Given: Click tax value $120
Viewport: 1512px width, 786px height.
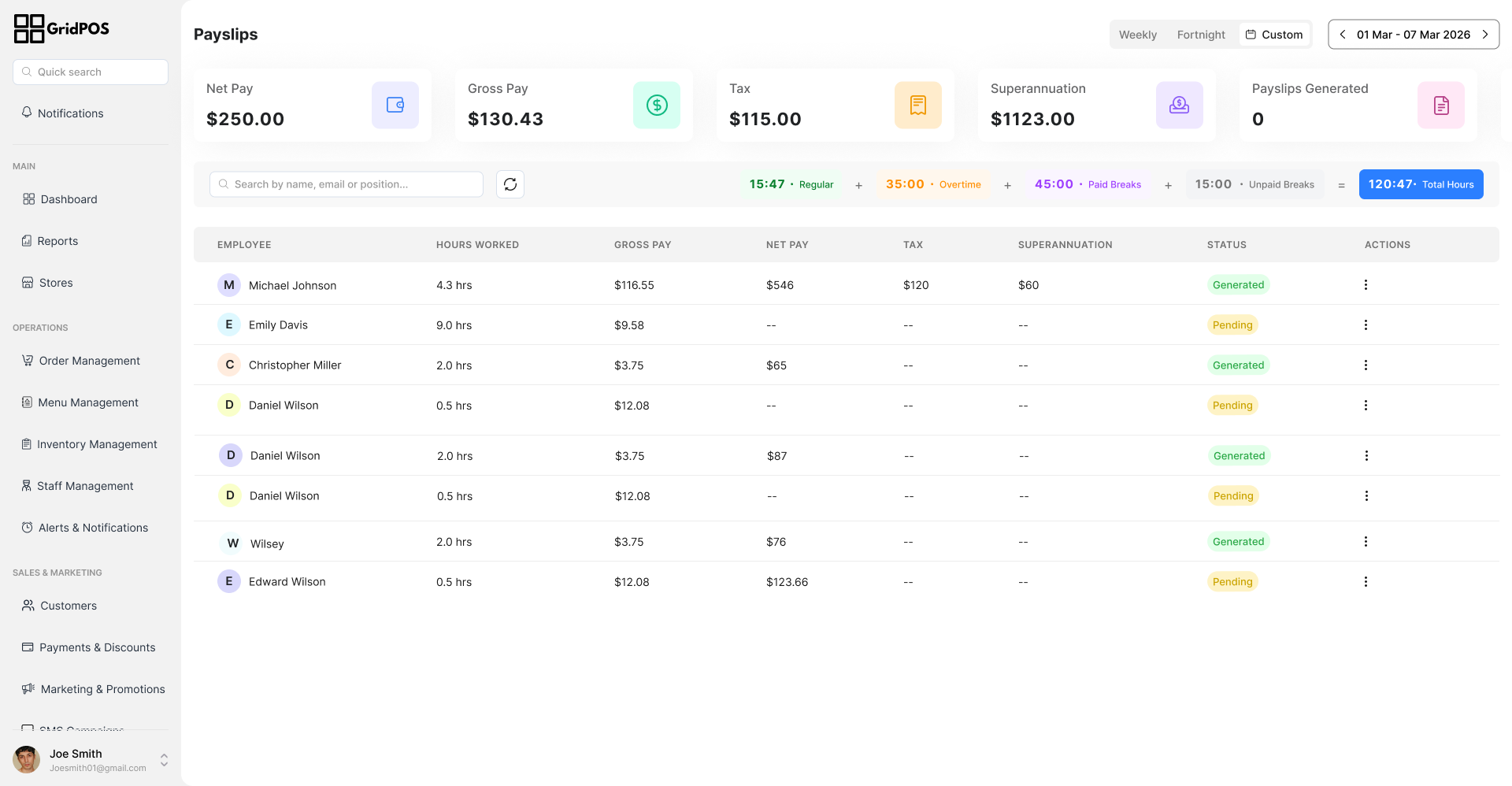Looking at the screenshot, I should pos(916,285).
